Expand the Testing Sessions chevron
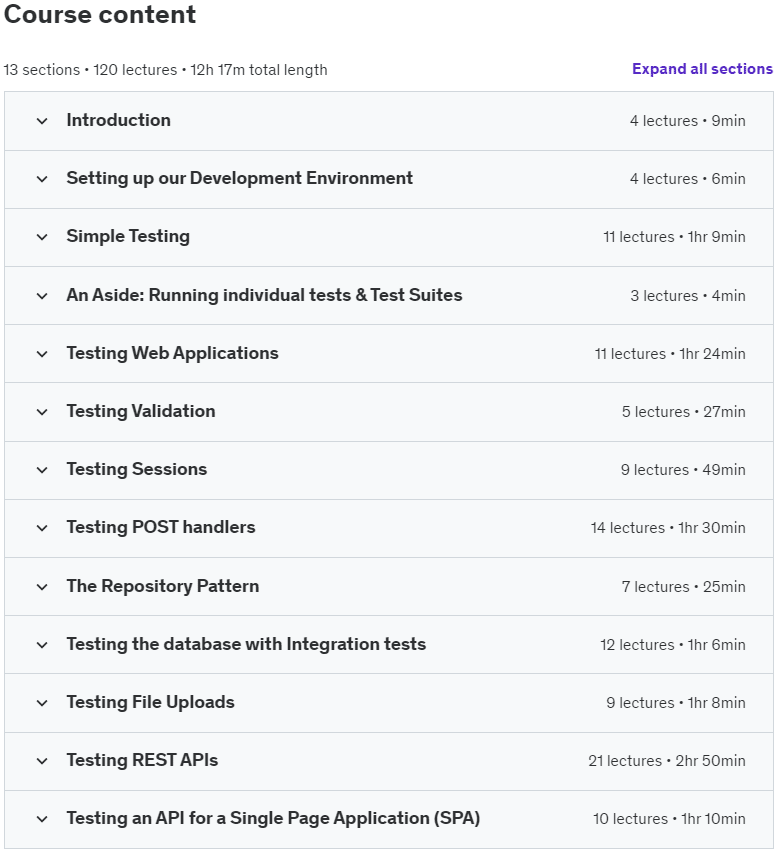Viewport: 777px width, 852px height. [x=42, y=470]
